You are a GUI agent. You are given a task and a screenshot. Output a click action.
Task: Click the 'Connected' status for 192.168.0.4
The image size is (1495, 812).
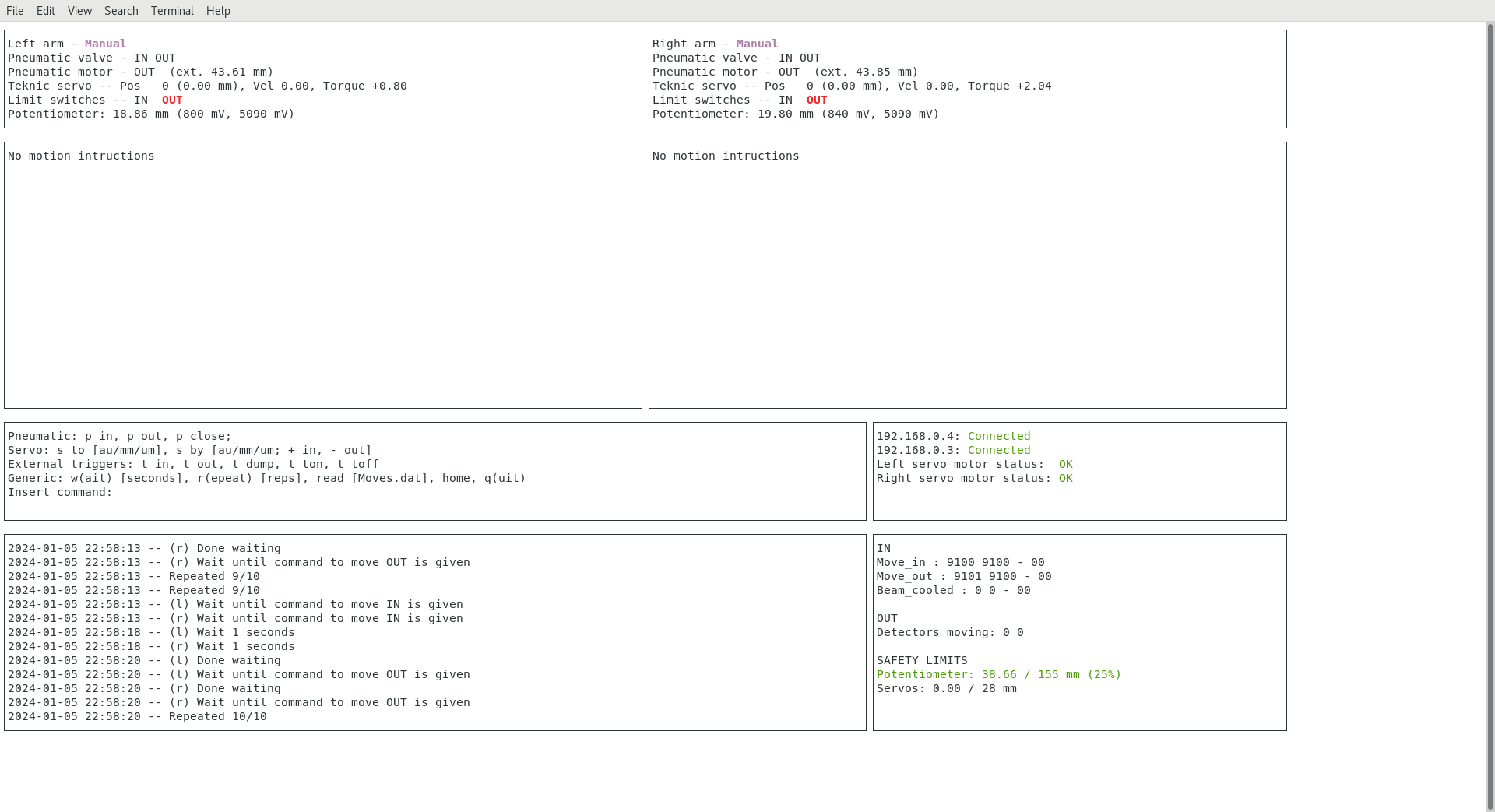click(x=999, y=436)
